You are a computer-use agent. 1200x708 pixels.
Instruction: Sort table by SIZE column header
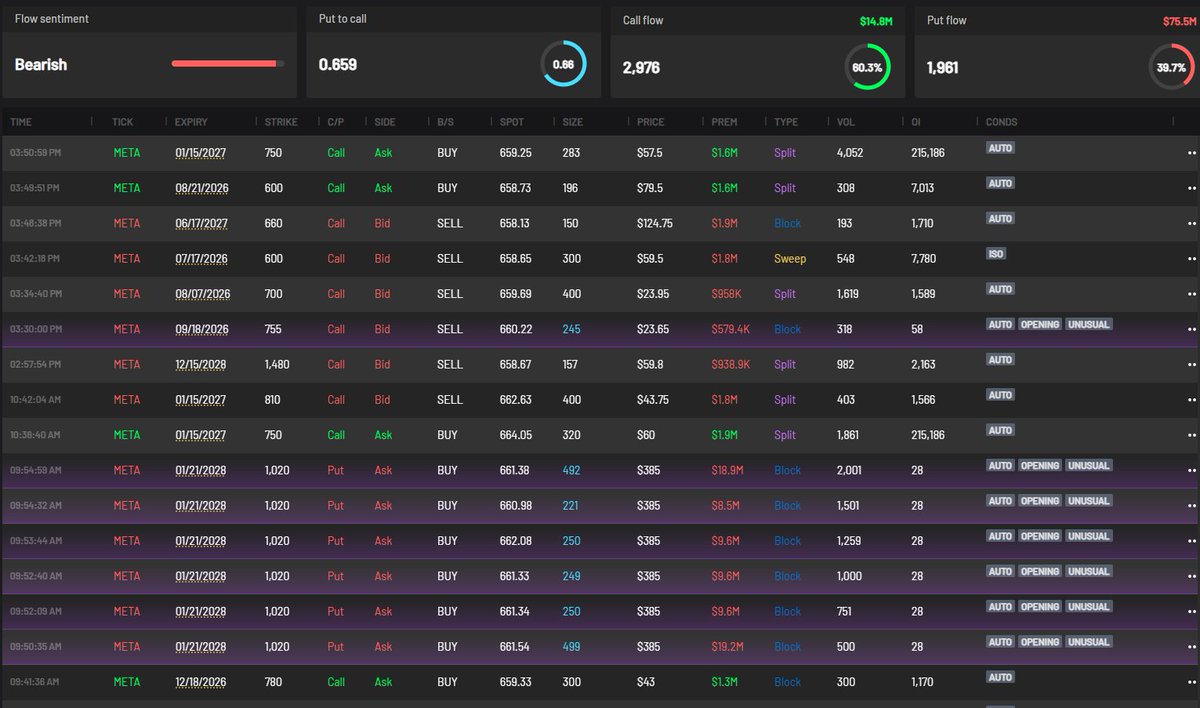click(x=572, y=122)
